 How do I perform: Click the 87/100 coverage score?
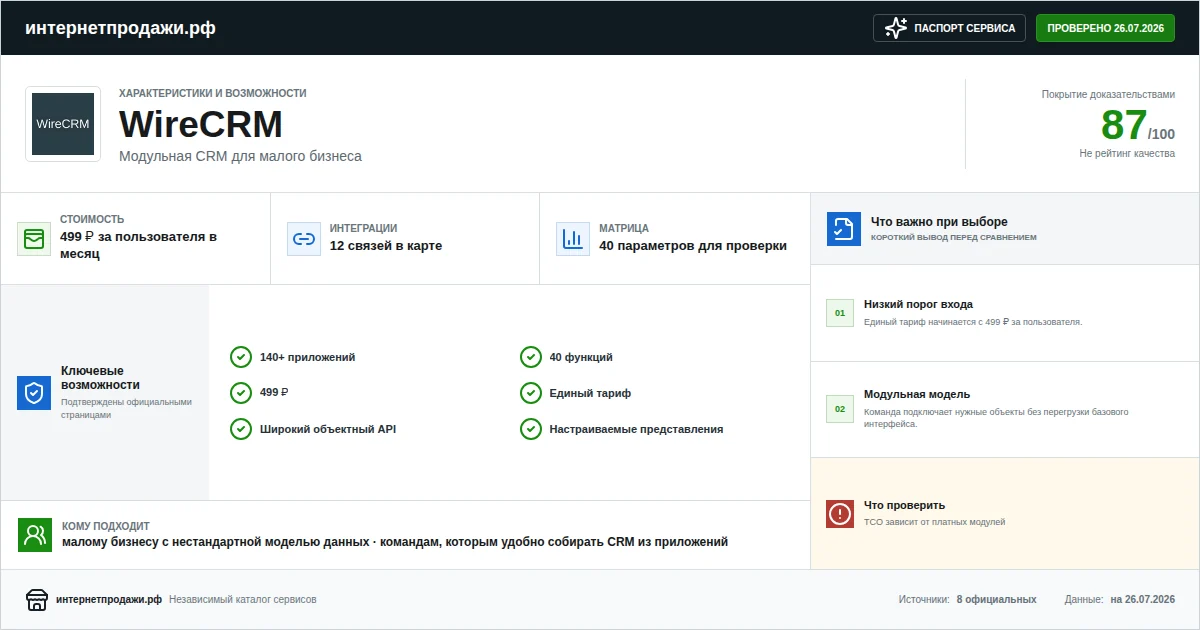click(1138, 126)
